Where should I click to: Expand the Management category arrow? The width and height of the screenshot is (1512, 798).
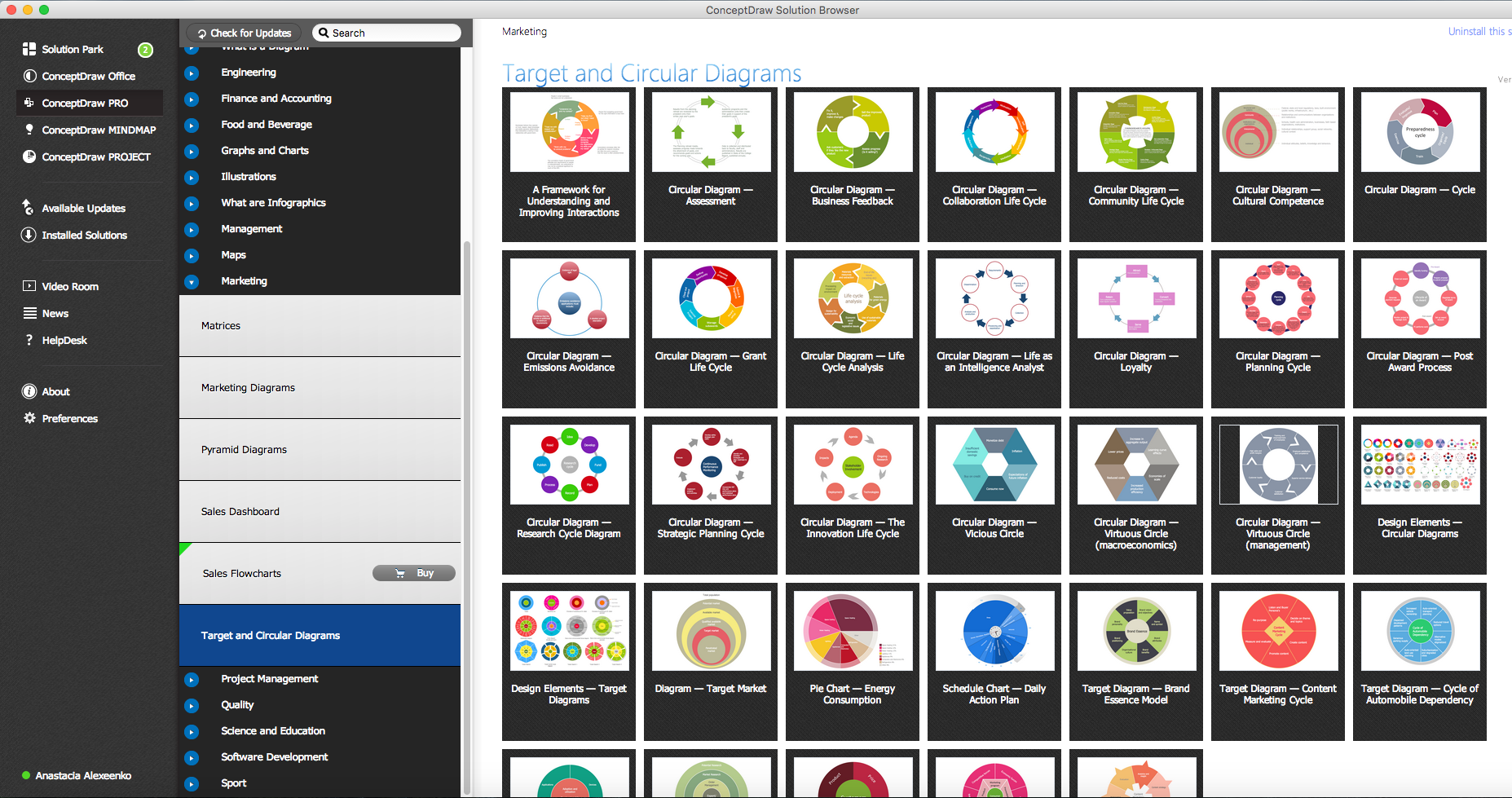click(192, 230)
